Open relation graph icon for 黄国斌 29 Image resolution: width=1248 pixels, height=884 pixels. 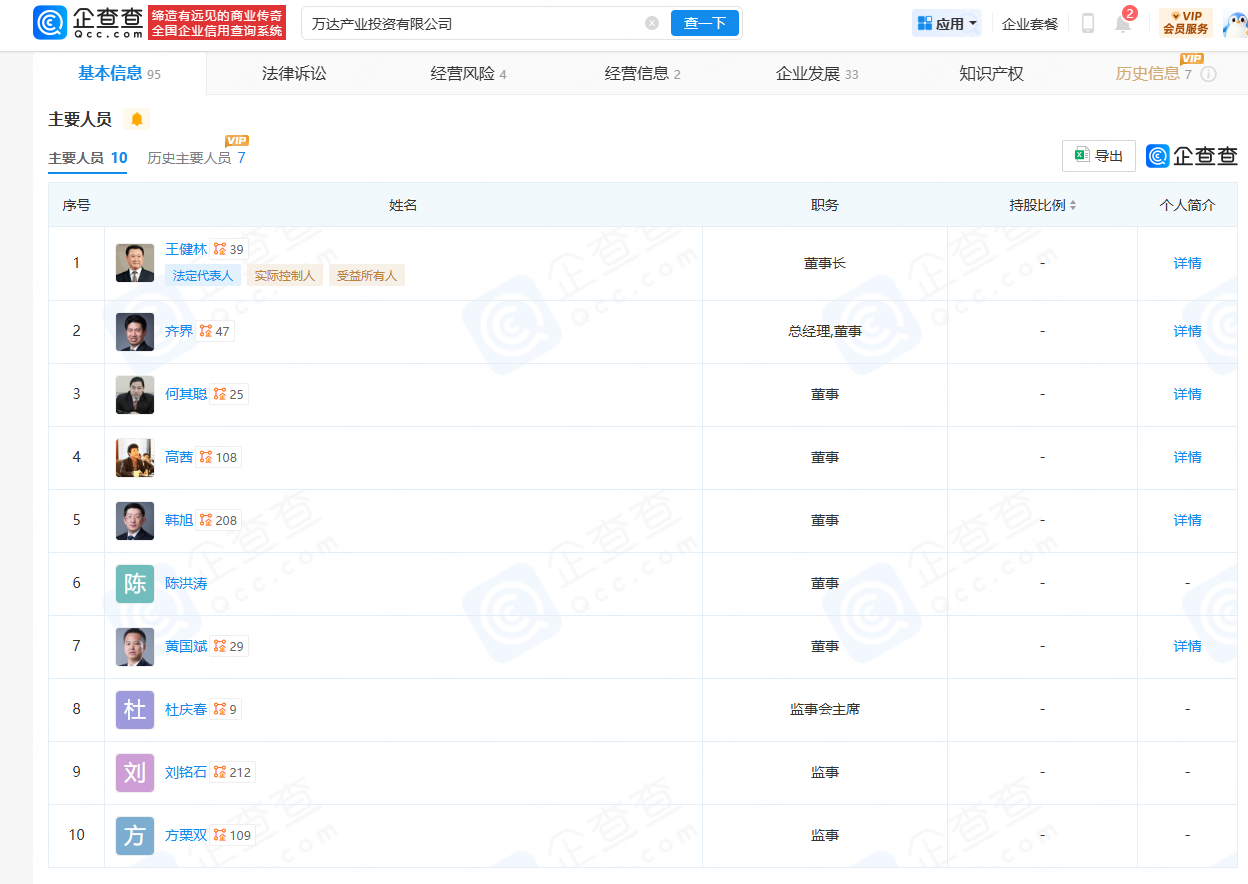pyautogui.click(x=219, y=646)
